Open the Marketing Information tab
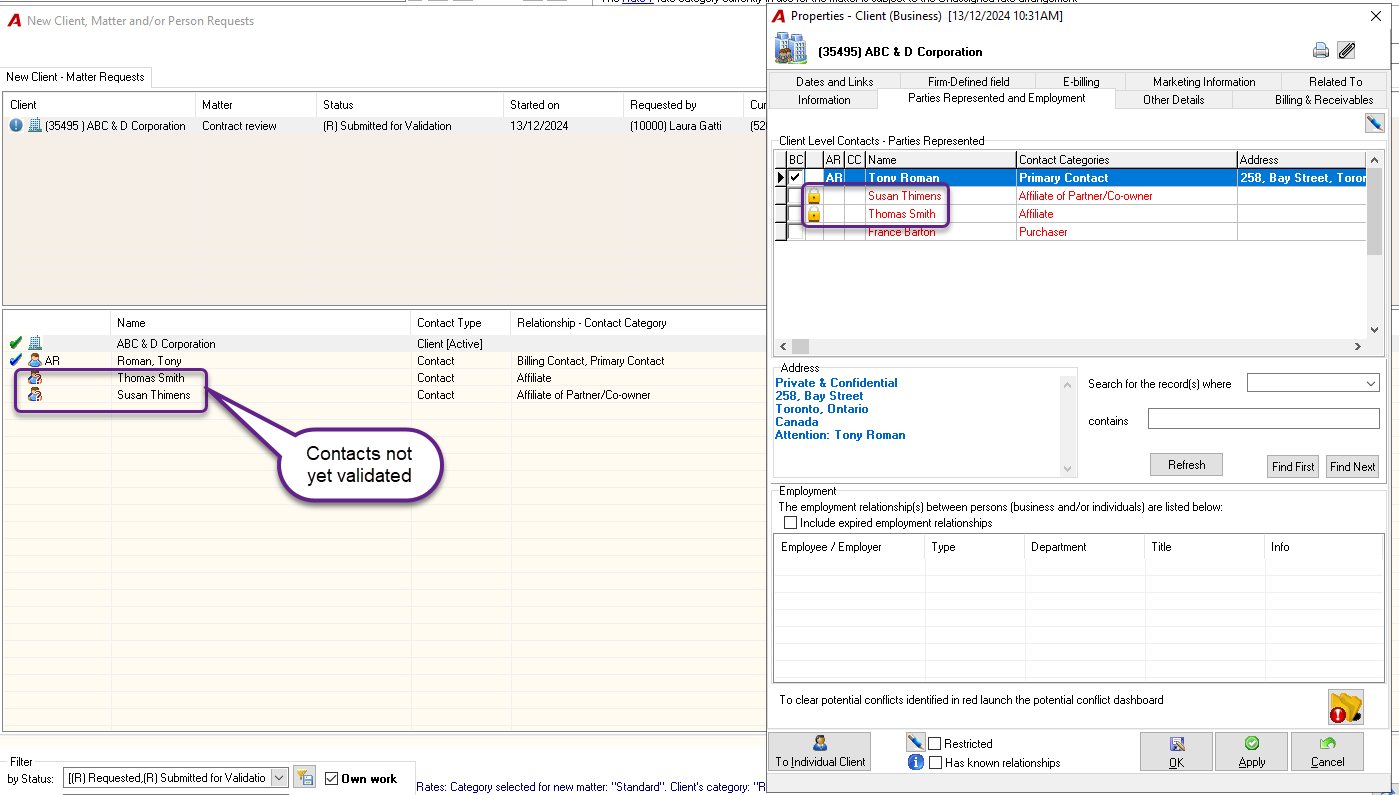1399x795 pixels. point(1204,82)
